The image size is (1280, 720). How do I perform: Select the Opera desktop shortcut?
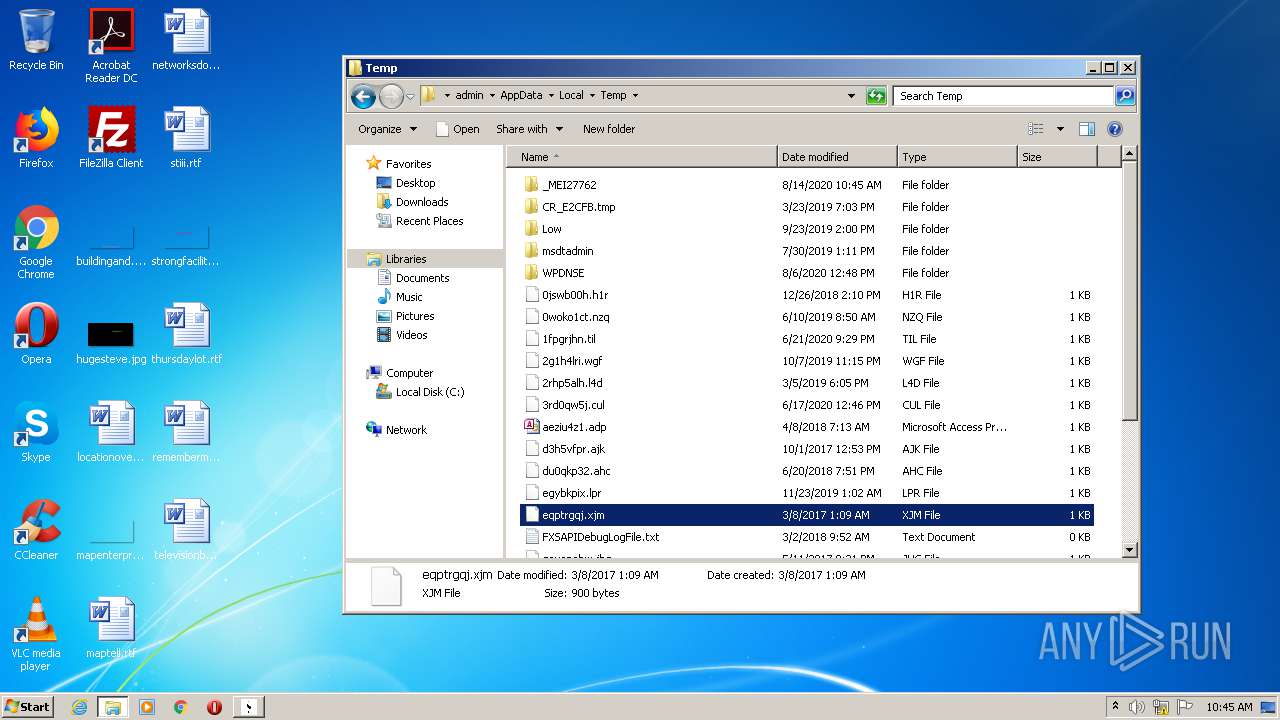[36, 334]
